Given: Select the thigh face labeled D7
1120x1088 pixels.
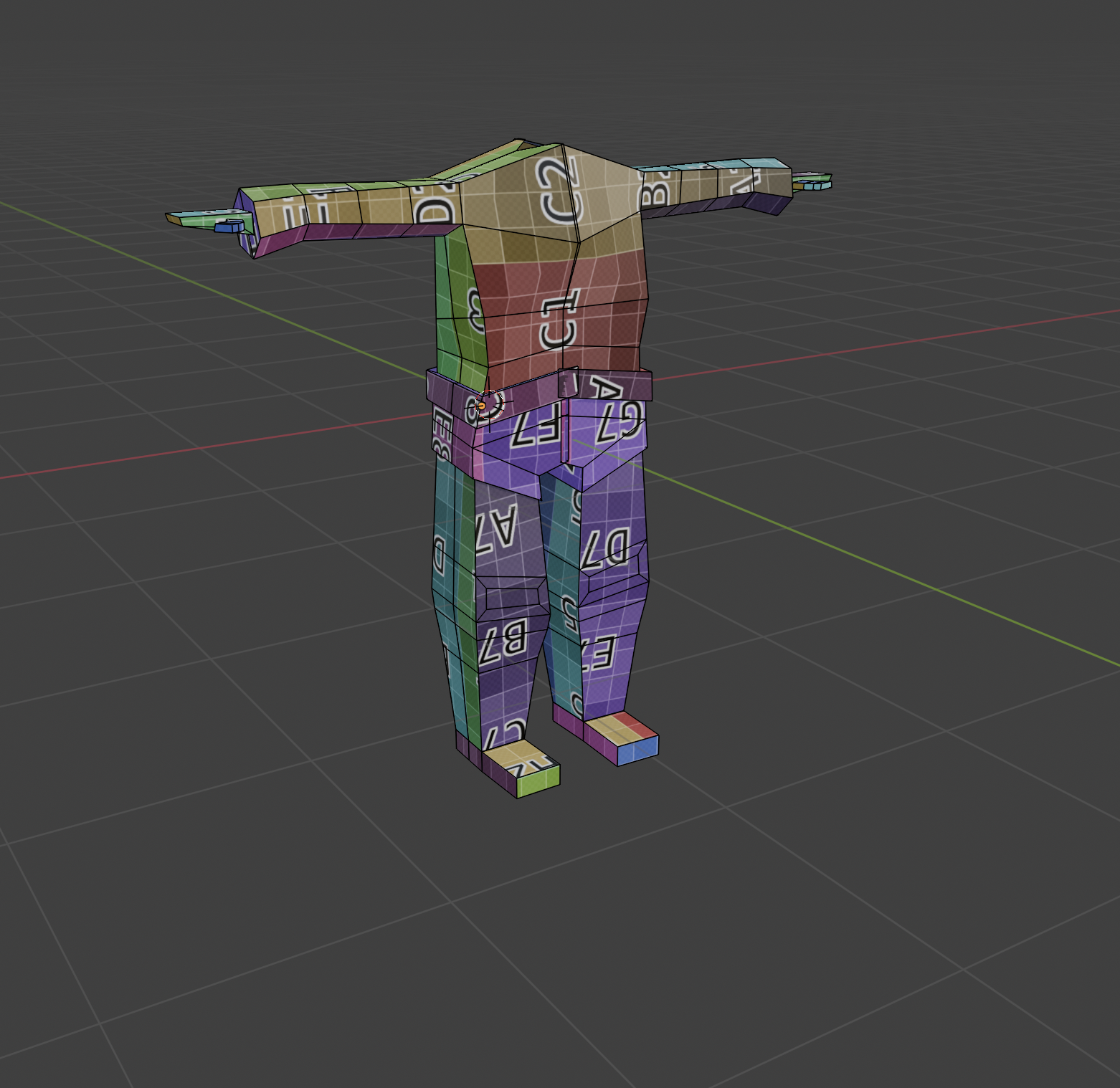Looking at the screenshot, I should pyautogui.click(x=607, y=548).
